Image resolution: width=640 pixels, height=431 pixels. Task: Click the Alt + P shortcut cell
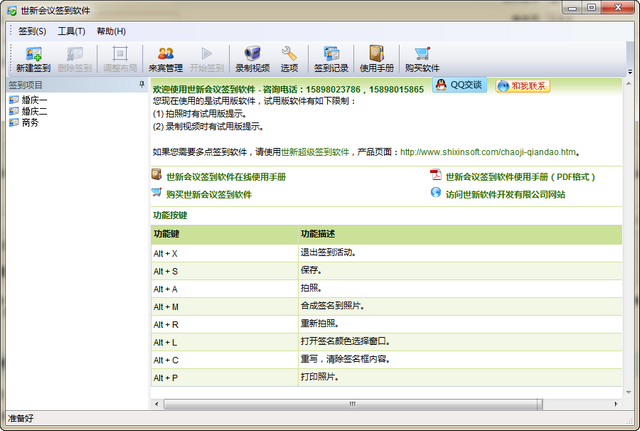point(225,378)
